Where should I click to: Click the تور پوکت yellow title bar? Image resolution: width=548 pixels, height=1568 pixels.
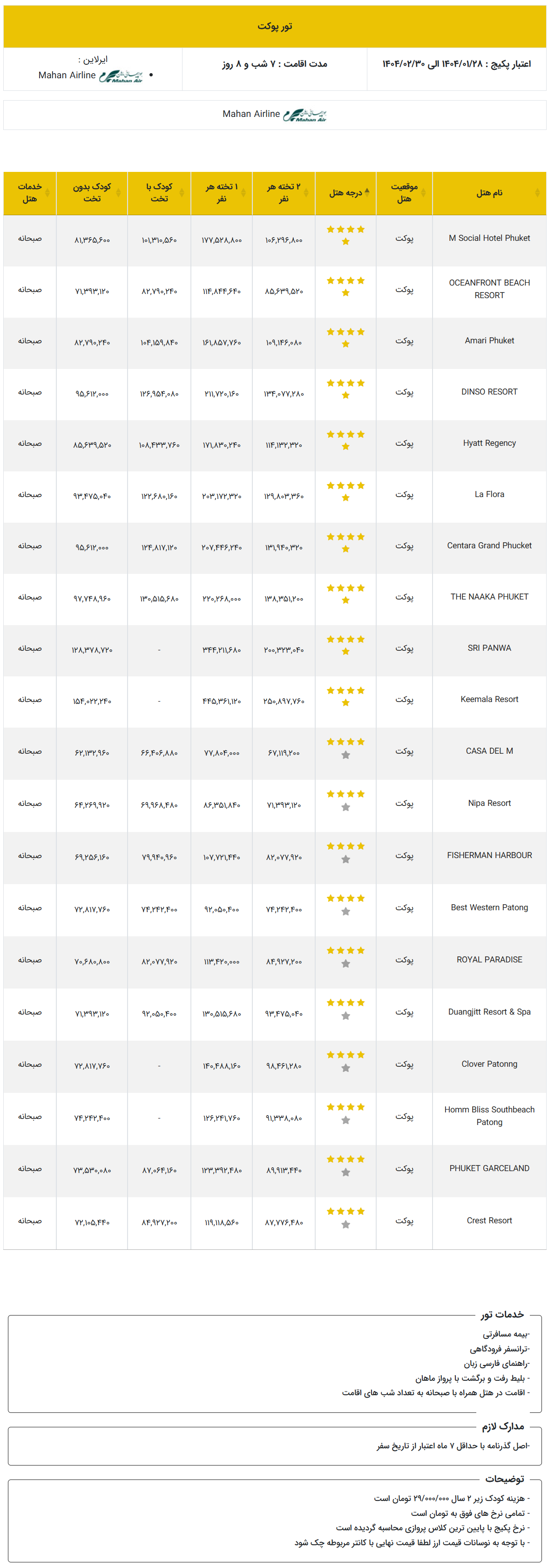[274, 26]
